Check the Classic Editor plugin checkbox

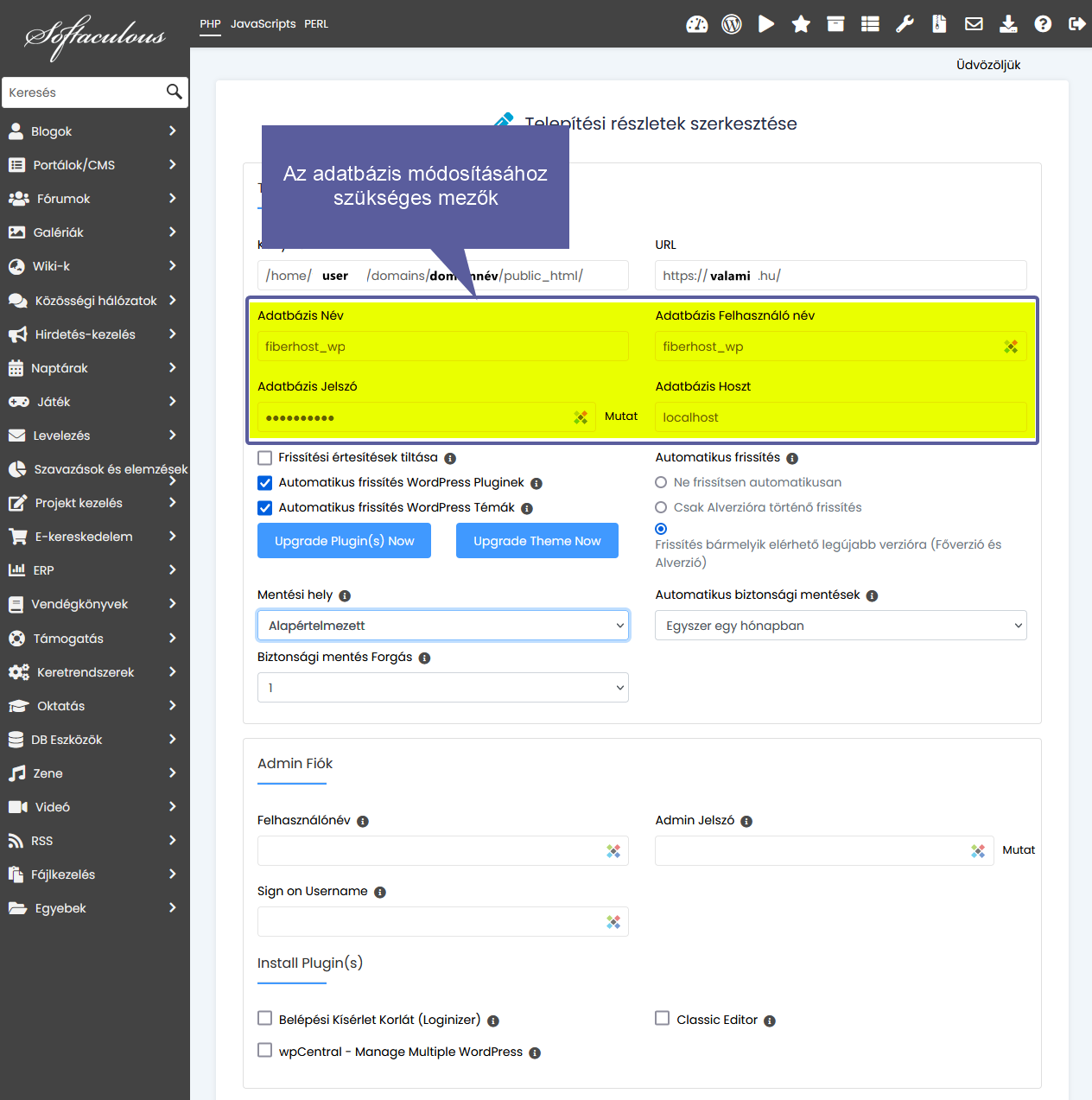click(662, 1018)
